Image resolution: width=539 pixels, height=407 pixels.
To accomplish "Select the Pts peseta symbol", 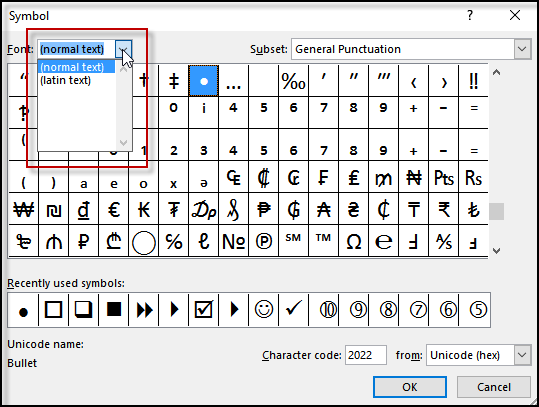I will pos(443,177).
